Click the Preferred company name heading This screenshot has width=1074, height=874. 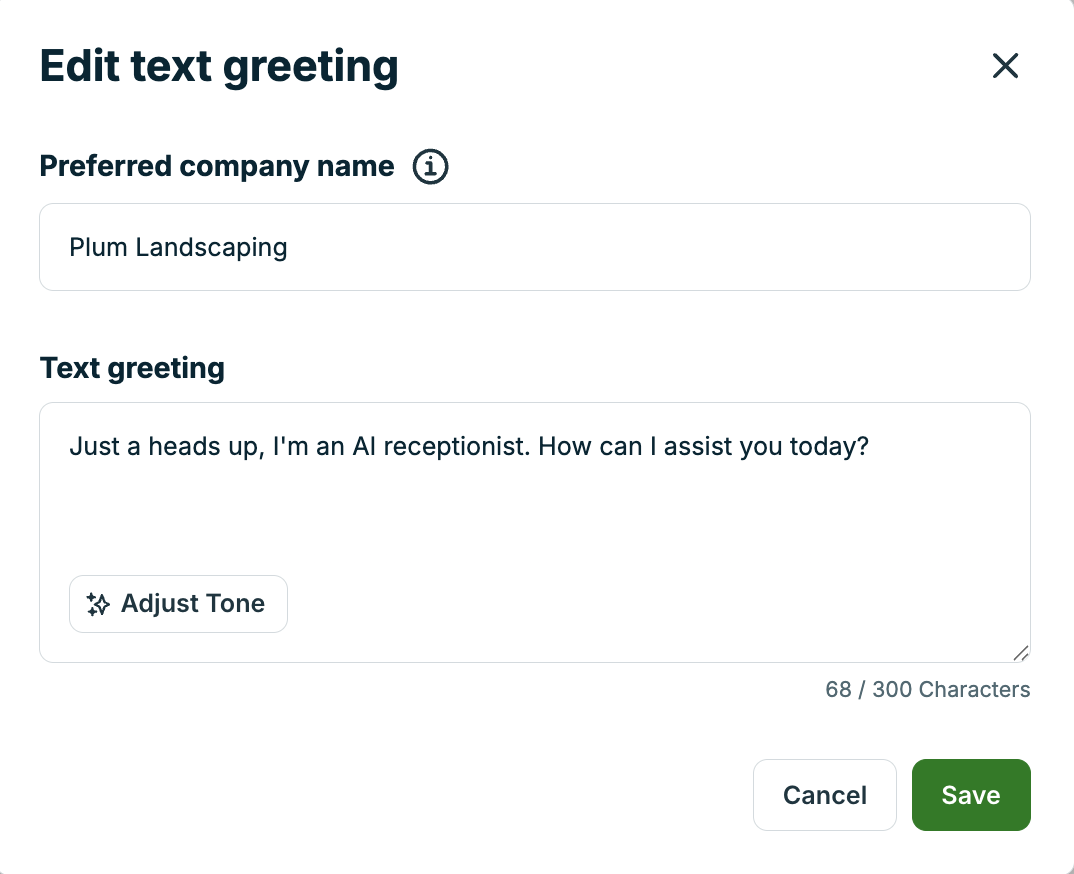pyautogui.click(x=216, y=166)
